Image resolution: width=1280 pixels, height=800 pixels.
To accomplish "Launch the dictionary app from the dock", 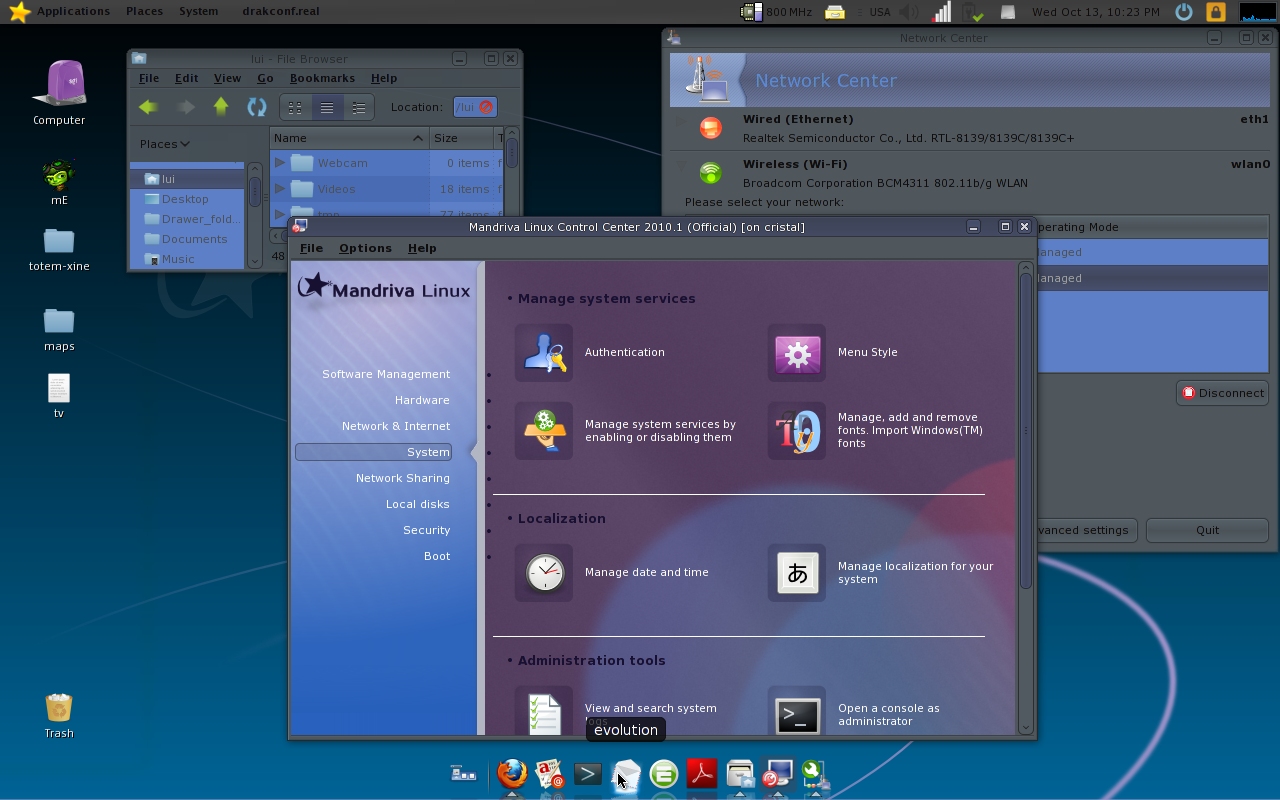I will [550, 774].
